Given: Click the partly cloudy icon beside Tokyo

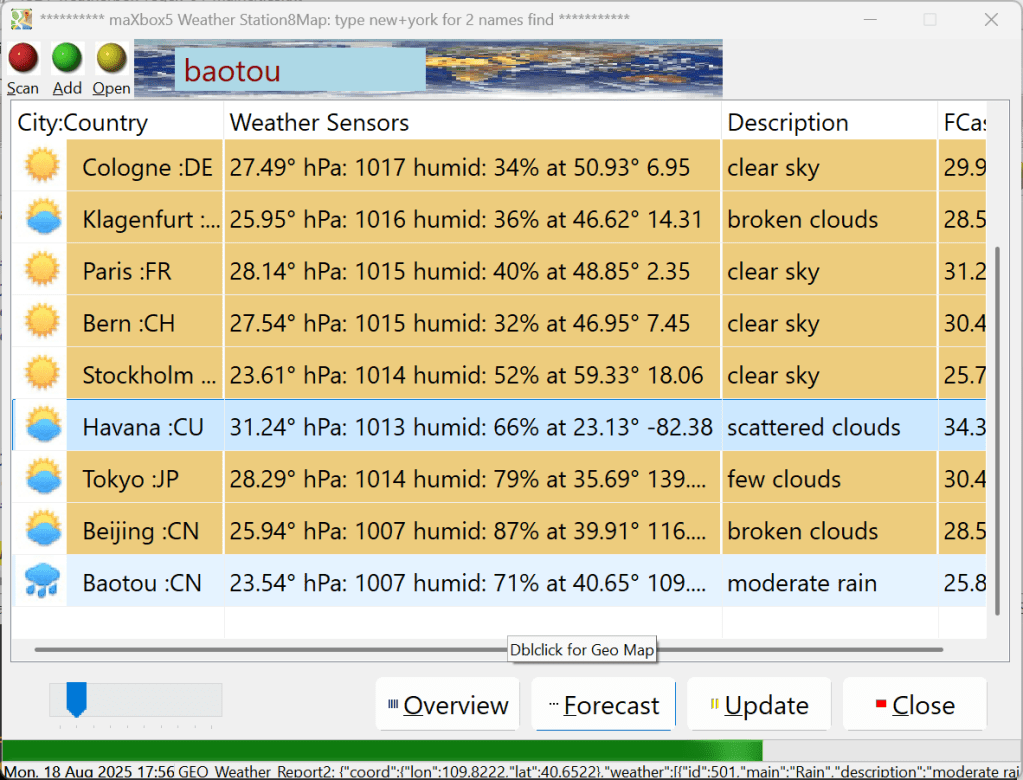Looking at the screenshot, I should [42, 478].
